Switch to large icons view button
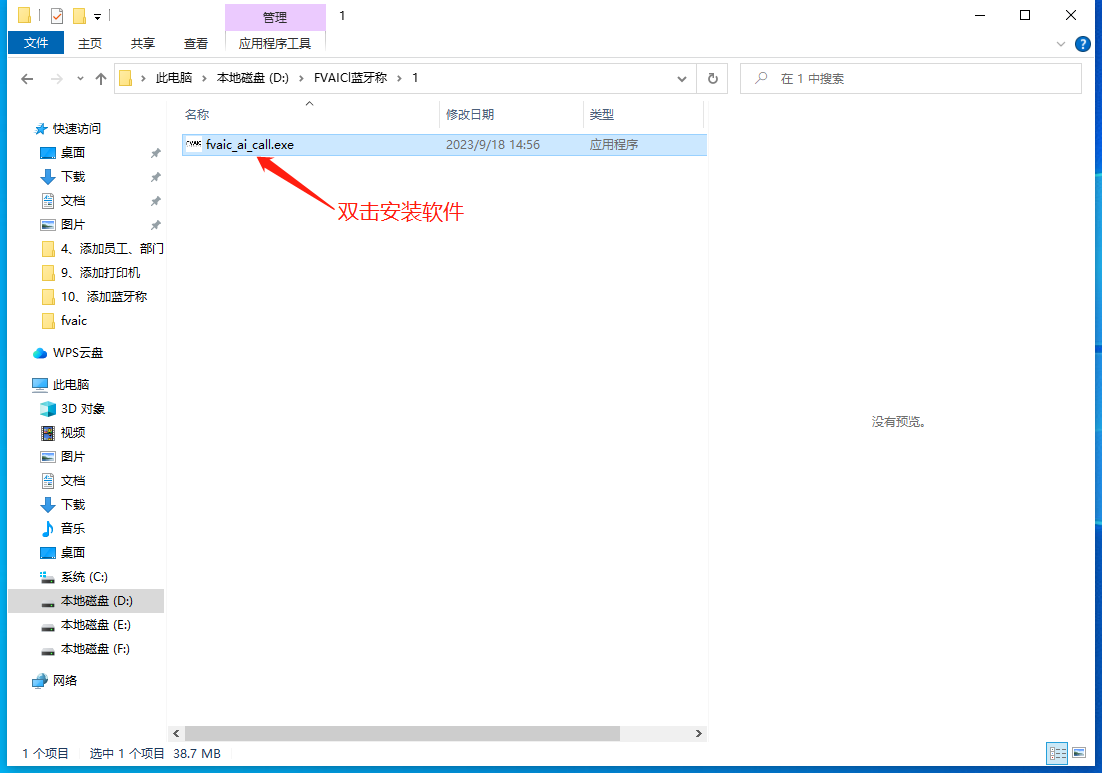Screen dimensions: 1102x773 point(1079,752)
